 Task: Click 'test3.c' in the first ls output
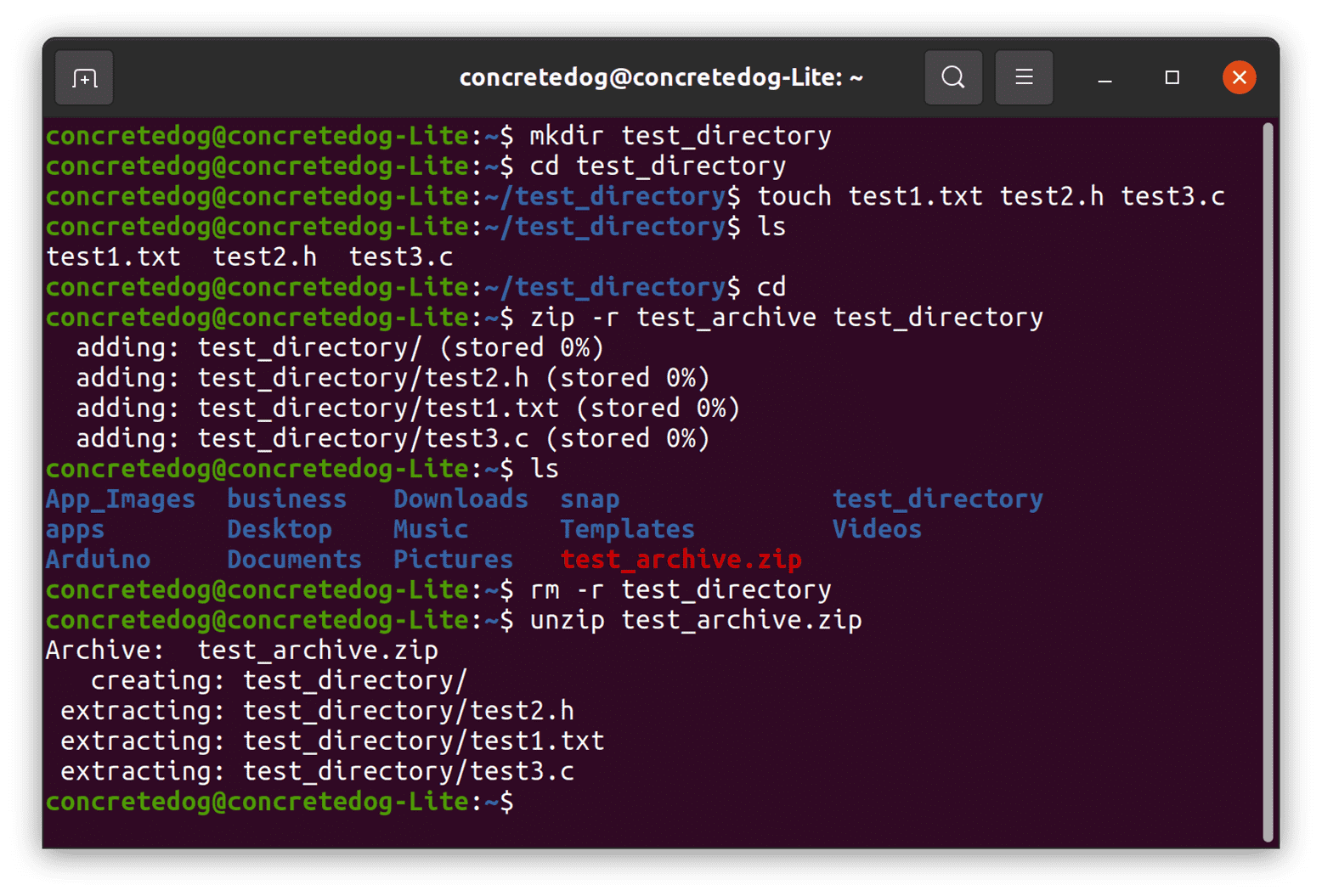click(401, 257)
